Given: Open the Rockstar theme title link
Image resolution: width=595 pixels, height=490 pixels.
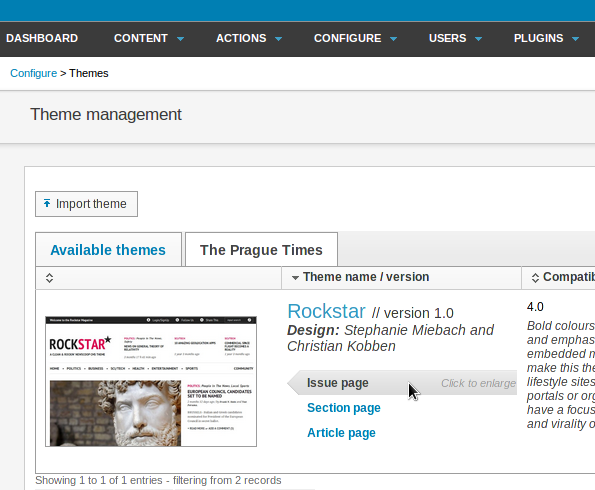Looking at the screenshot, I should tap(326, 311).
